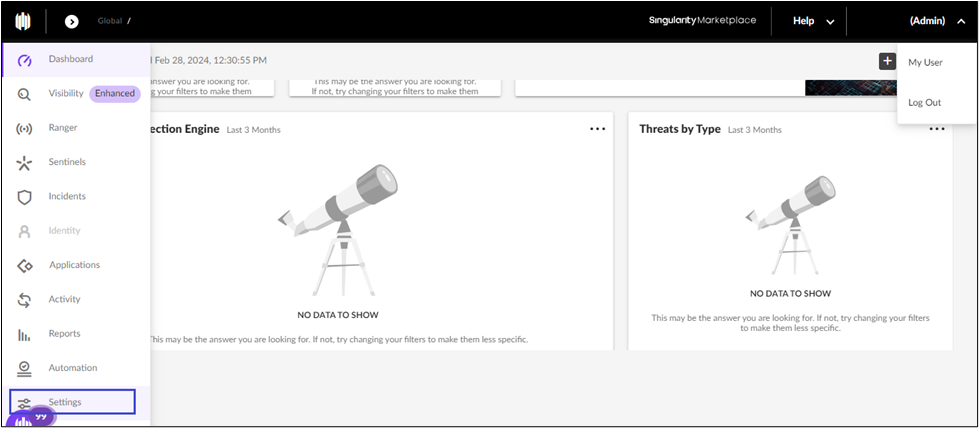Expand the scope panel arrow button
979x428 pixels.
click(72, 21)
